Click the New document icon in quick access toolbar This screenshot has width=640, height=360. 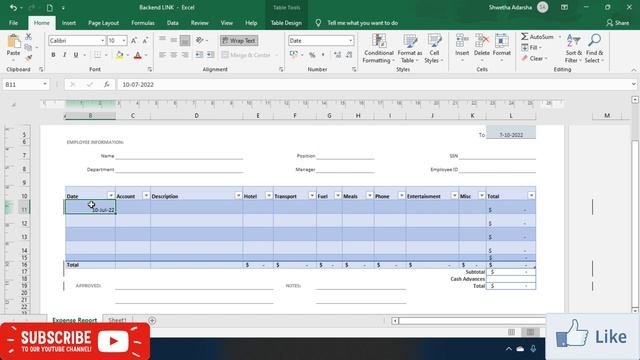click(x=49, y=7)
